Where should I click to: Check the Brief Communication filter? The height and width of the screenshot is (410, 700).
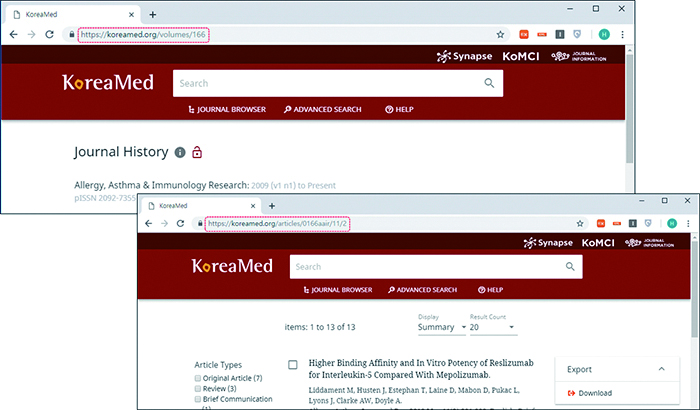(198, 399)
